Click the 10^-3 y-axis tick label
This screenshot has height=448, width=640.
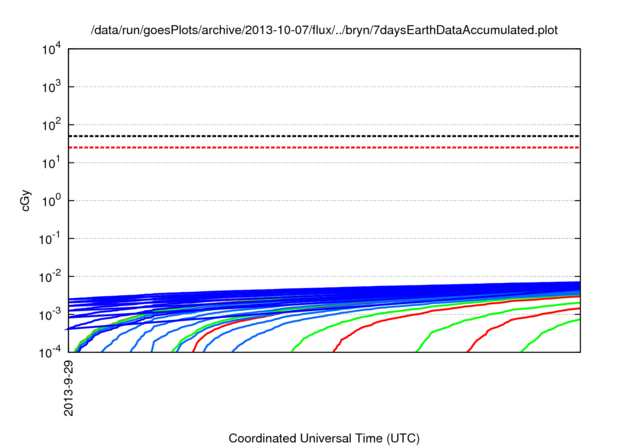[x=48, y=315]
